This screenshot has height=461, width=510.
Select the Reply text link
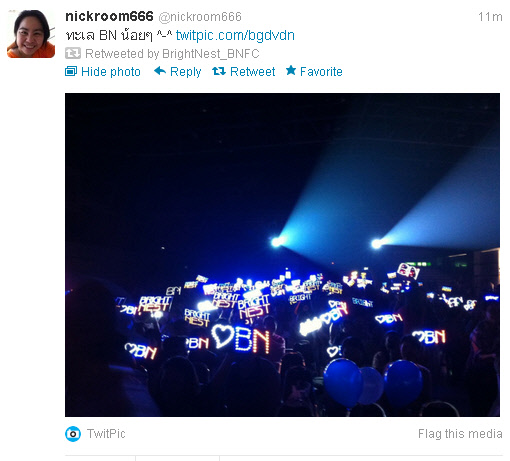pos(185,72)
